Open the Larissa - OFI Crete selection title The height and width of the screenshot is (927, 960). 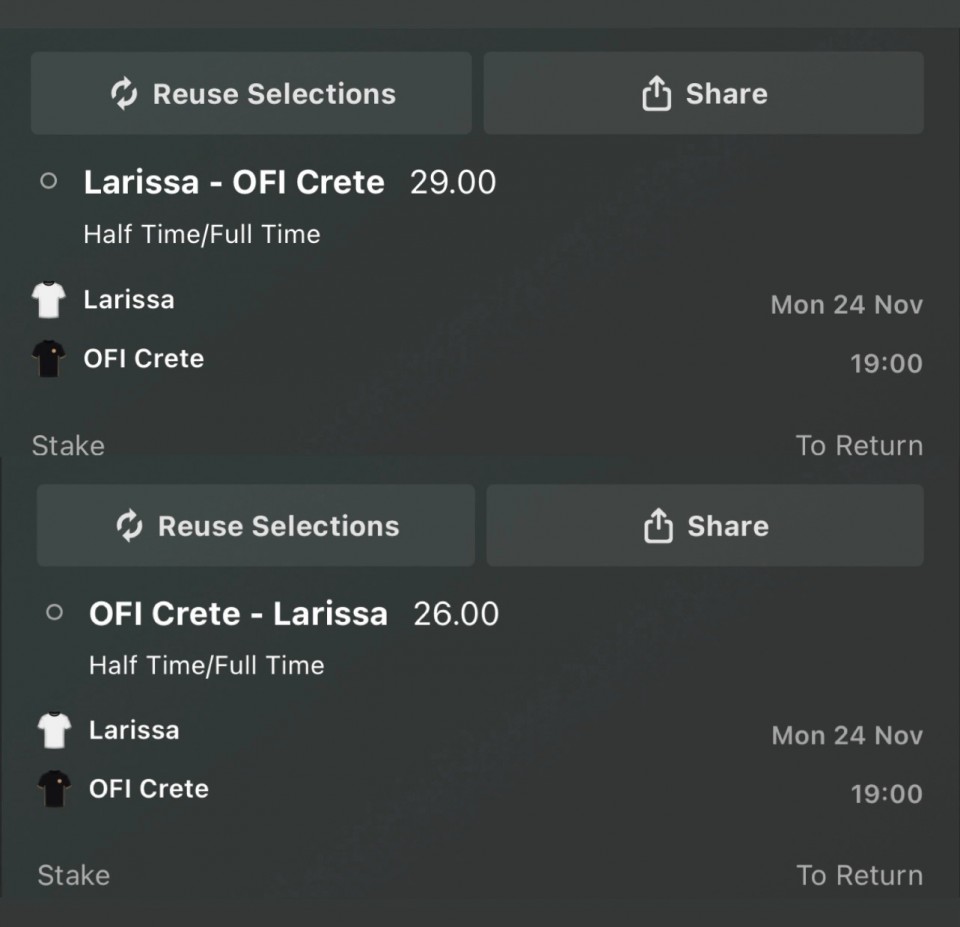pyautogui.click(x=234, y=182)
